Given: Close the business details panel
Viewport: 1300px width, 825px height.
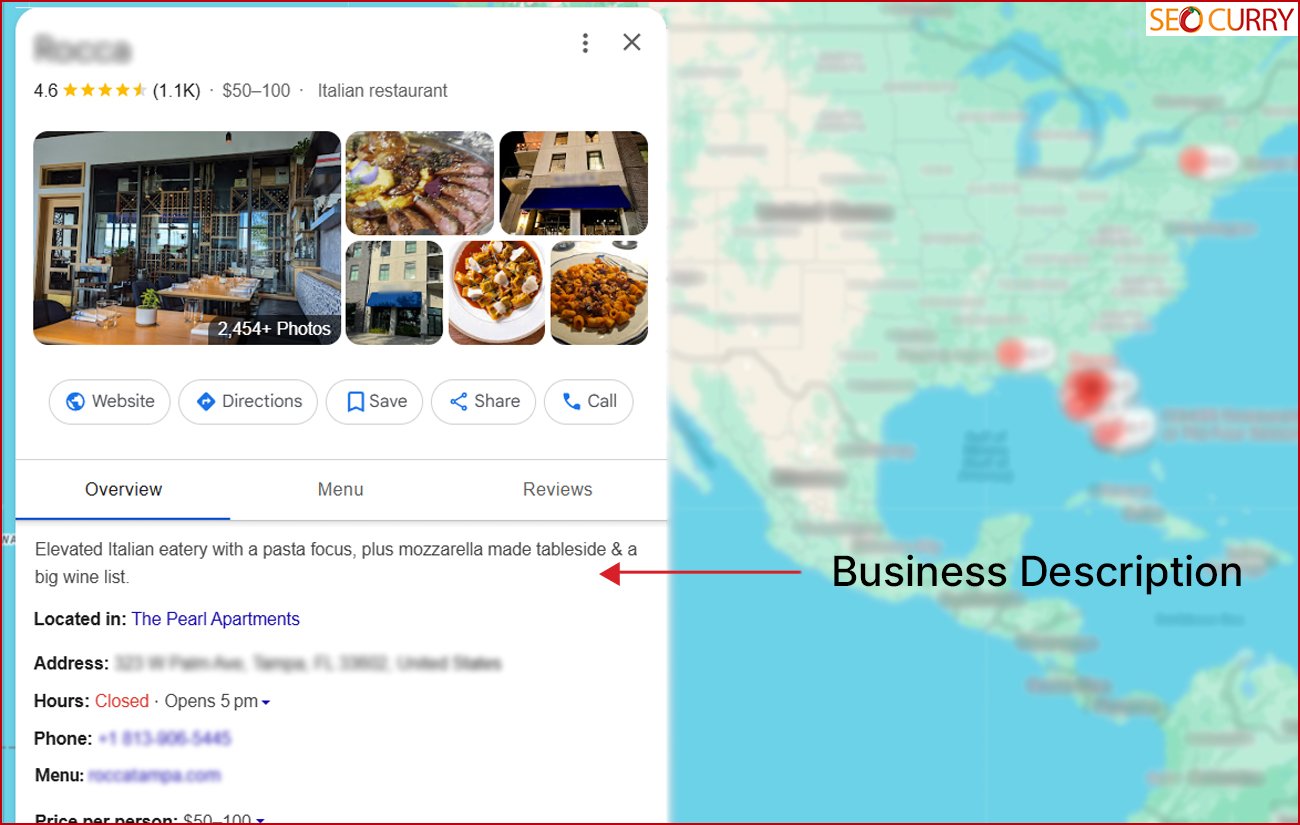Looking at the screenshot, I should [x=632, y=42].
